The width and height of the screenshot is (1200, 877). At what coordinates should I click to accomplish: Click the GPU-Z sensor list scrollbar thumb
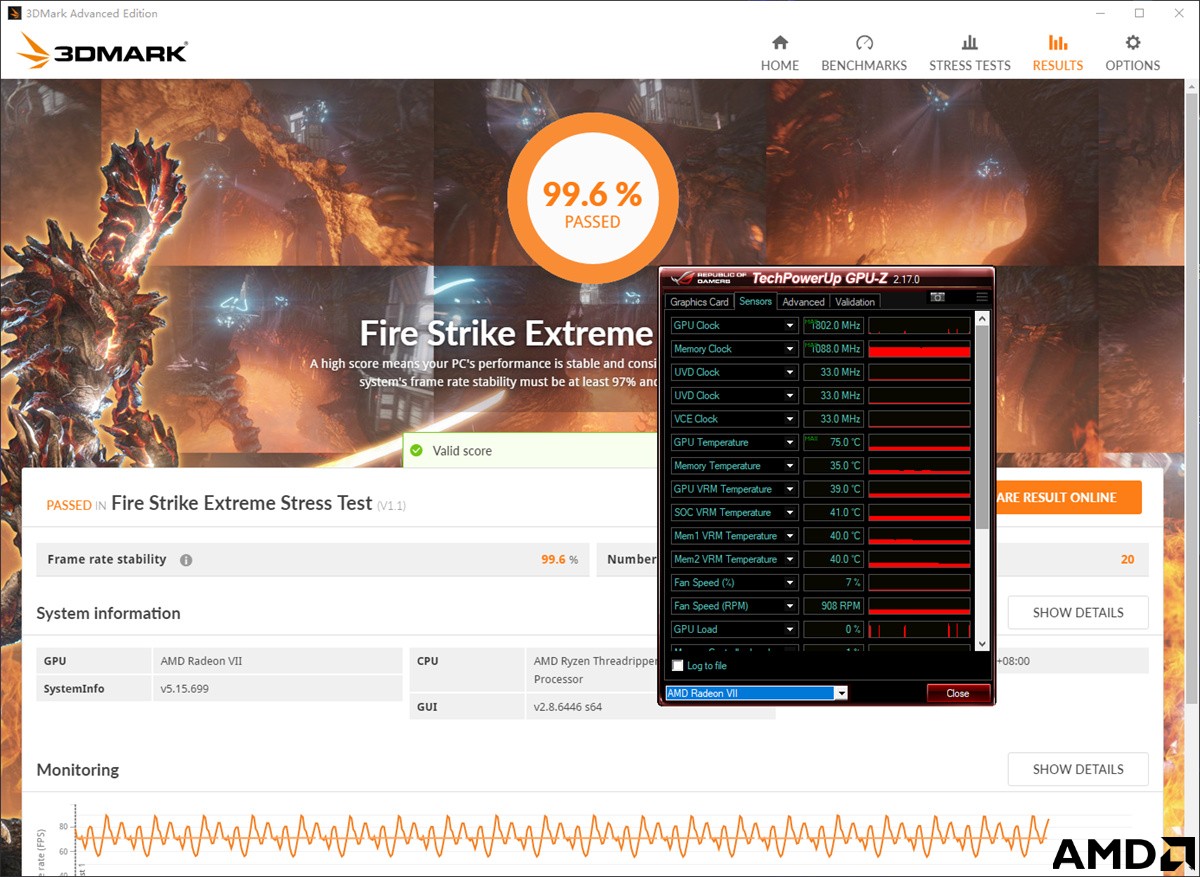pyautogui.click(x=982, y=426)
